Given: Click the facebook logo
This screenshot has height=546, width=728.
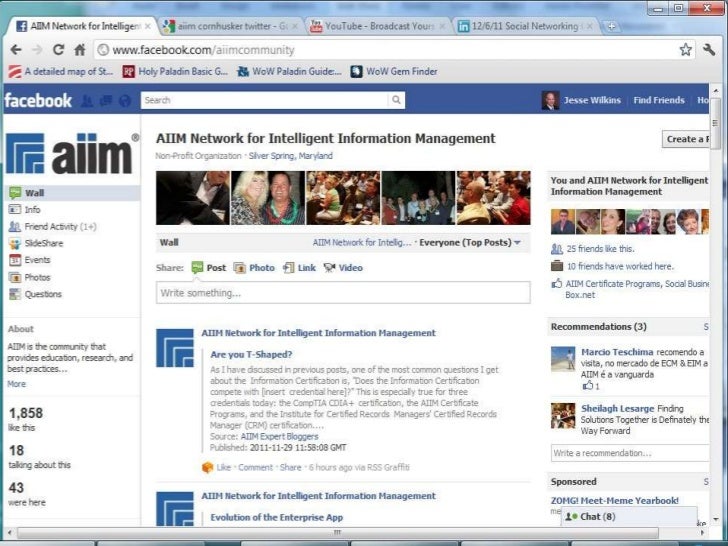Looking at the screenshot, I should 38,100.
